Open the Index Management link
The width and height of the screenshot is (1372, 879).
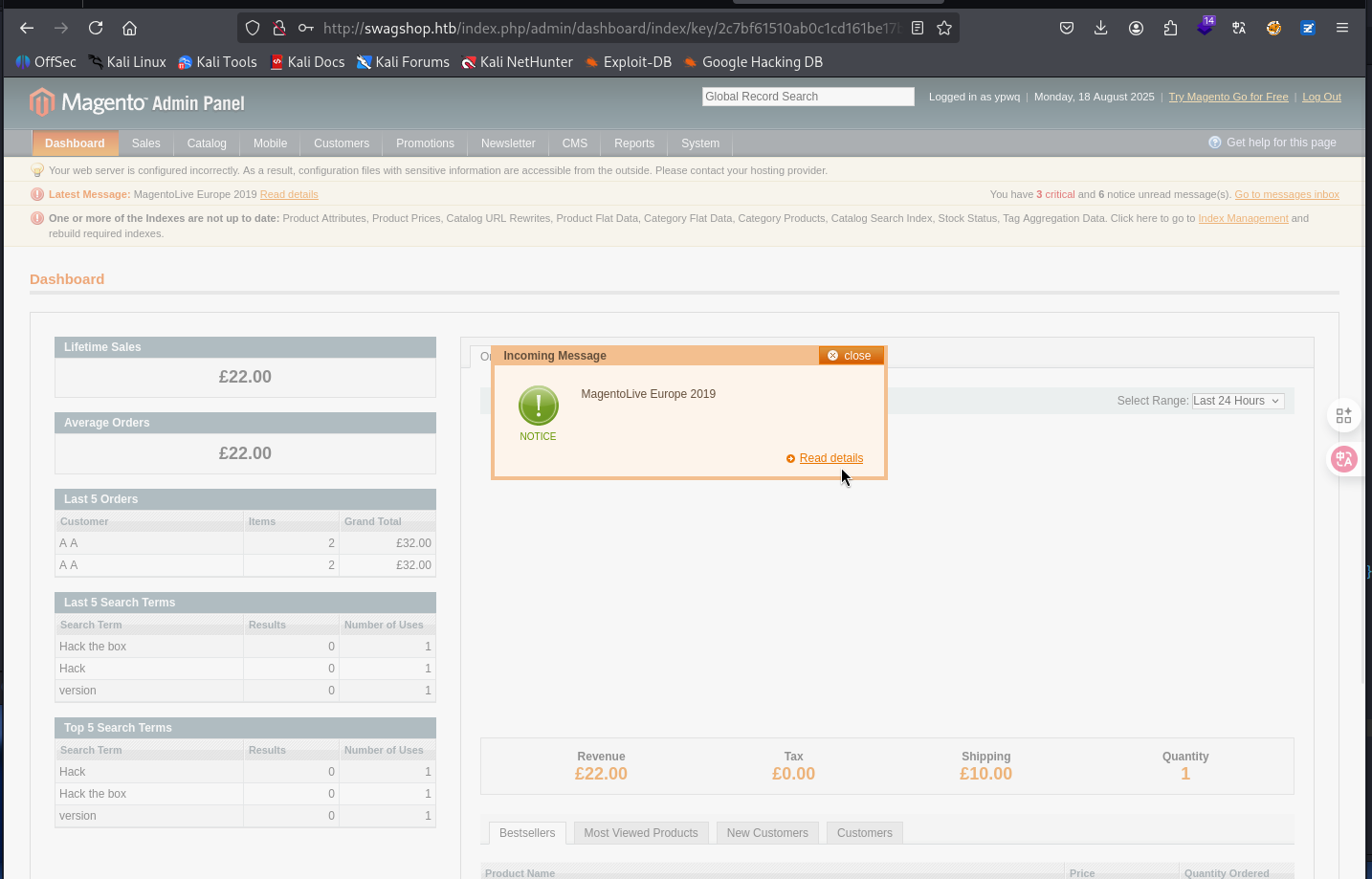click(1243, 218)
